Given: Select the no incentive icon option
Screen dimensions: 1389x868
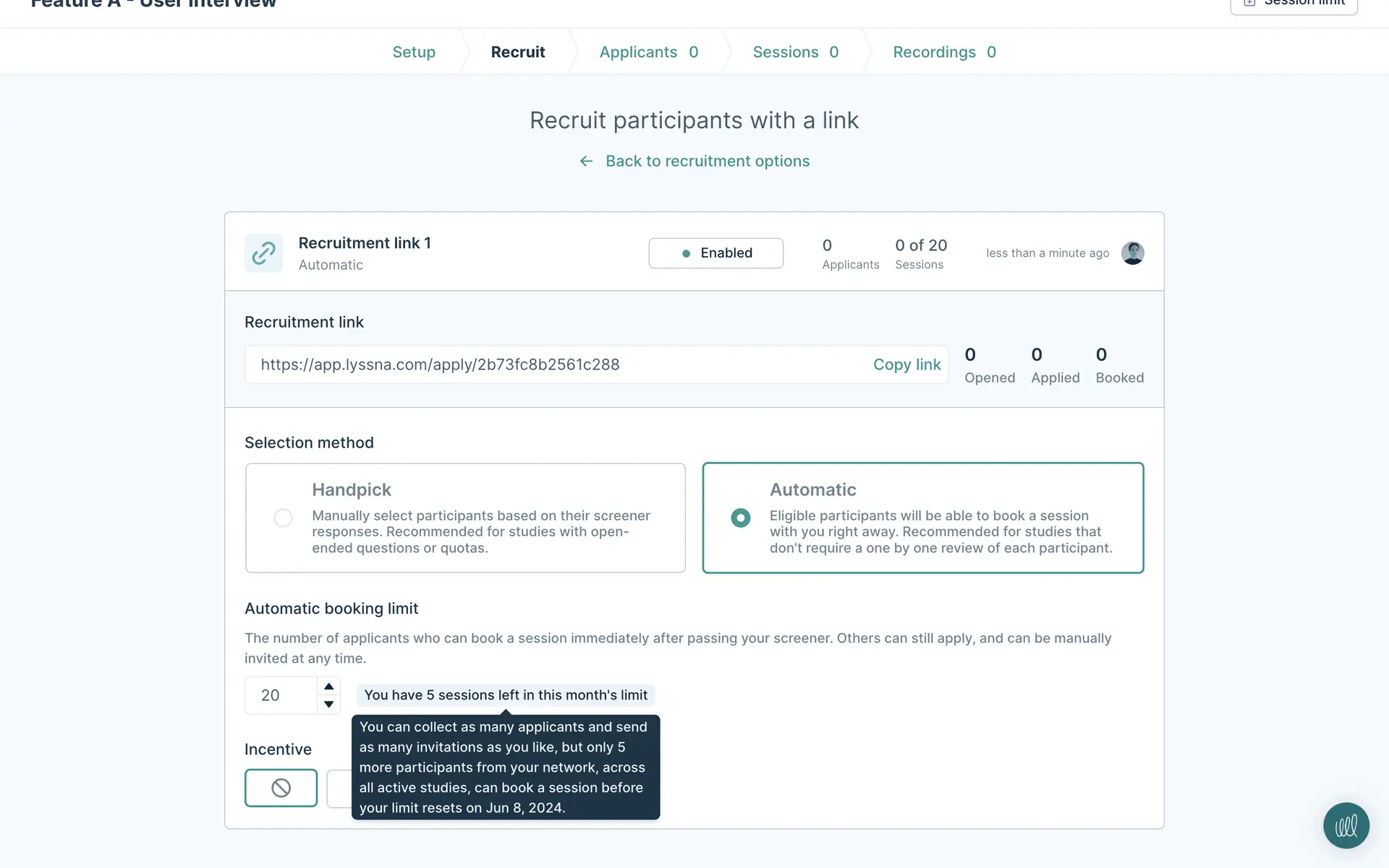Looking at the screenshot, I should point(281,788).
